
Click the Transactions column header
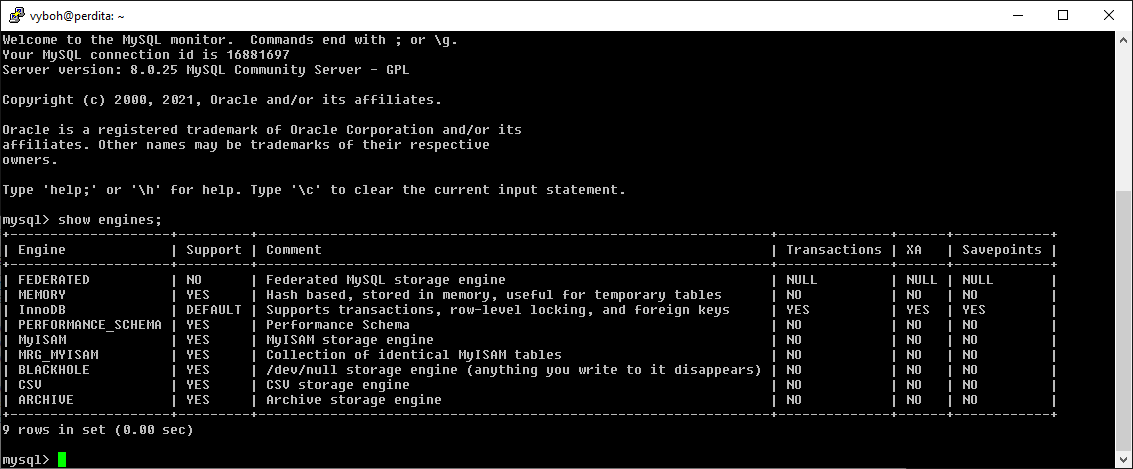click(x=834, y=249)
